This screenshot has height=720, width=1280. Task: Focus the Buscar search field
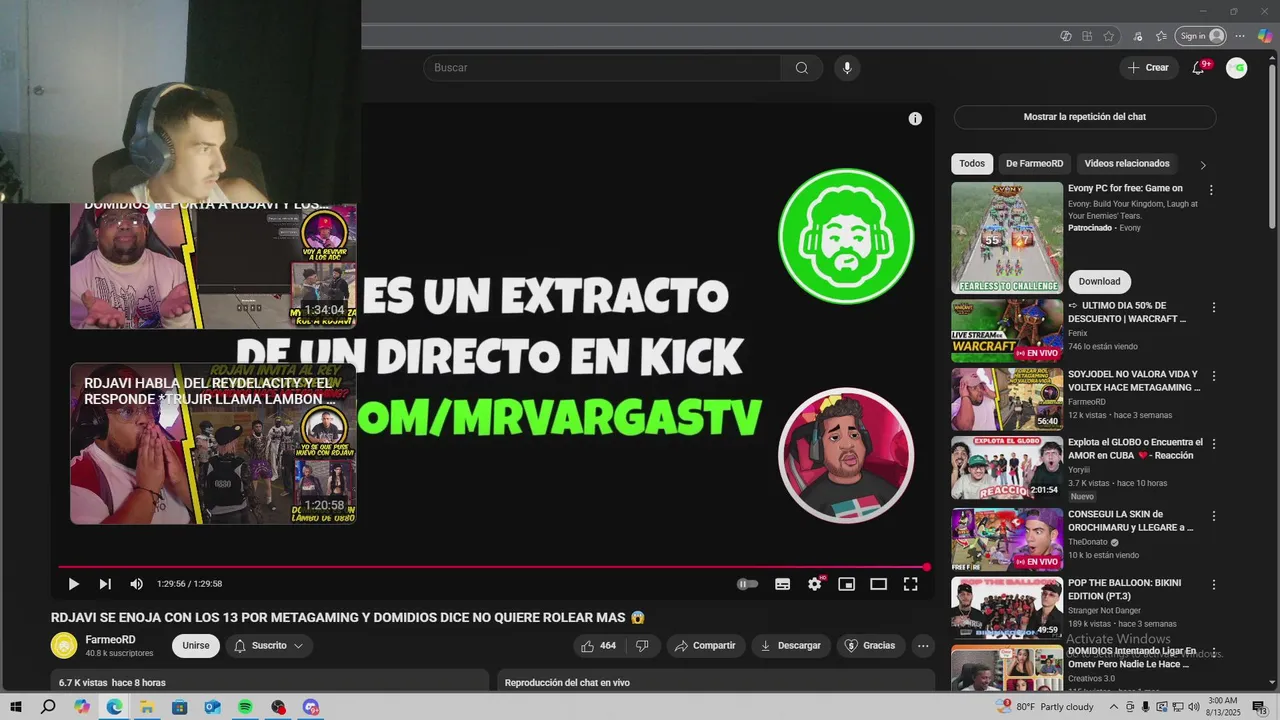coord(602,68)
